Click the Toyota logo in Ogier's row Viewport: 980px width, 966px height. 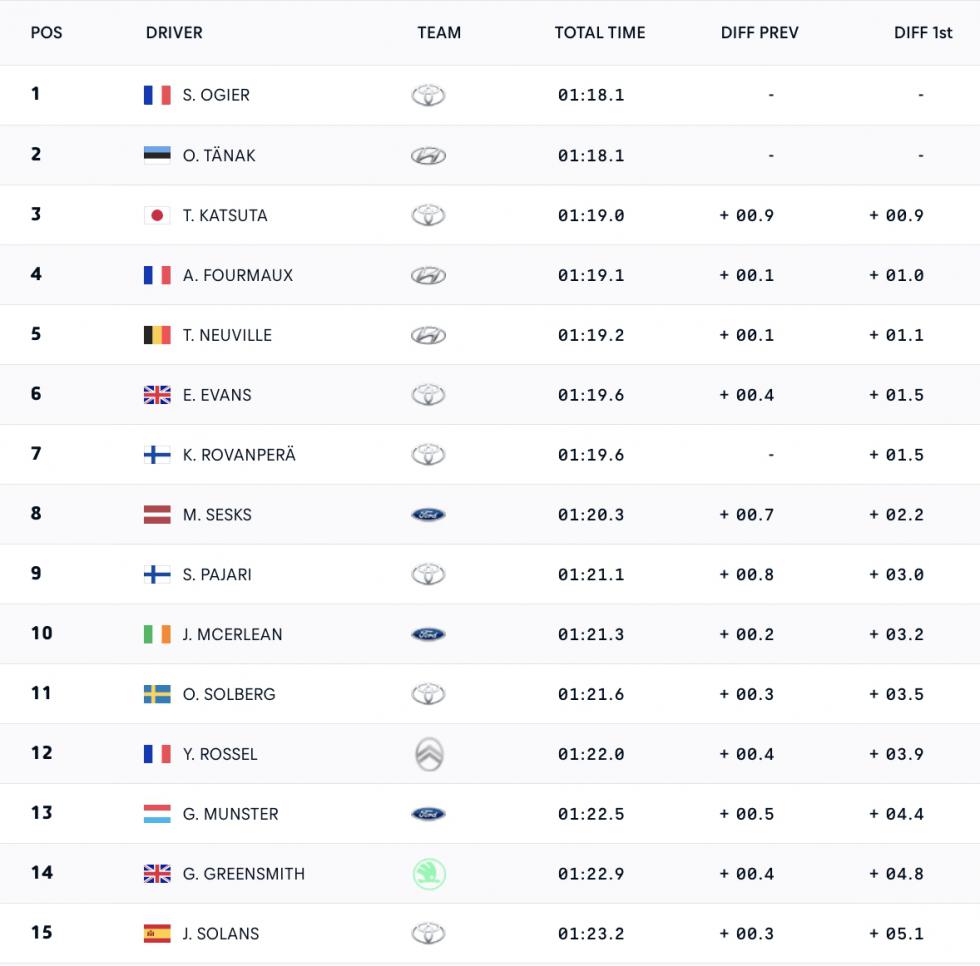[x=428, y=95]
